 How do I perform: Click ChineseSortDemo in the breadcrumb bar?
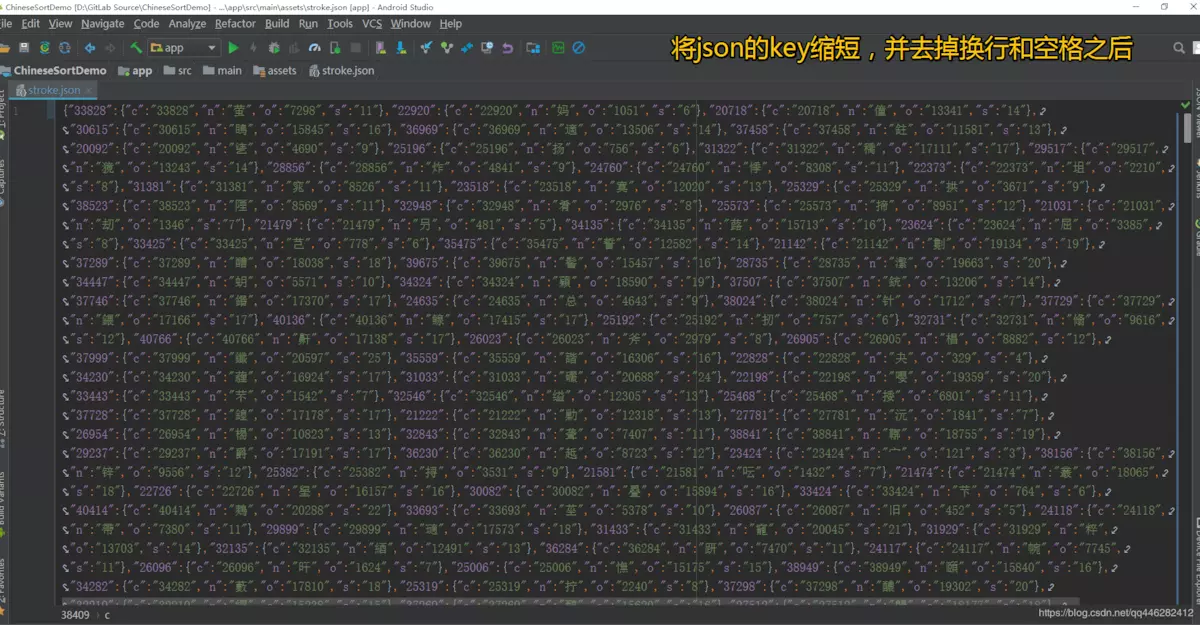click(x=53, y=70)
